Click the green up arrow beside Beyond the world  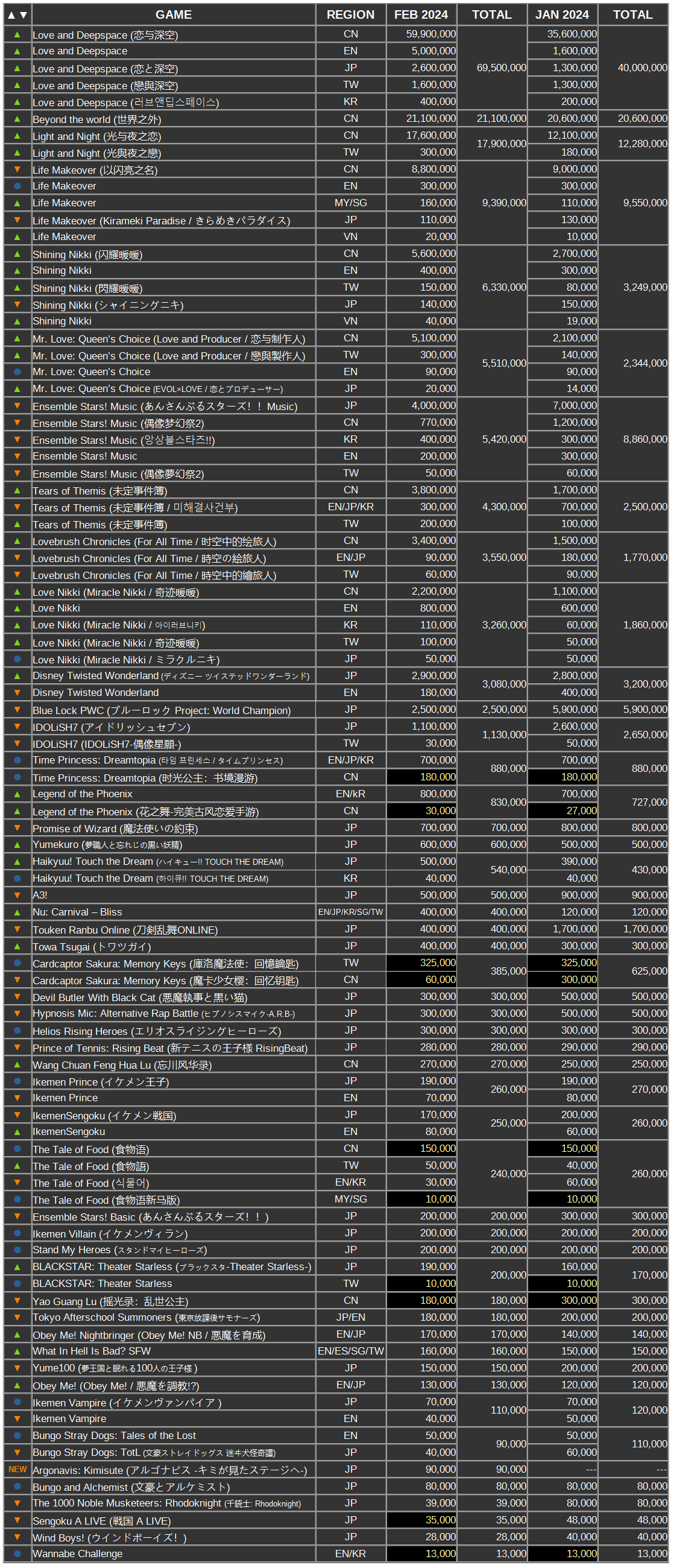coord(17,119)
